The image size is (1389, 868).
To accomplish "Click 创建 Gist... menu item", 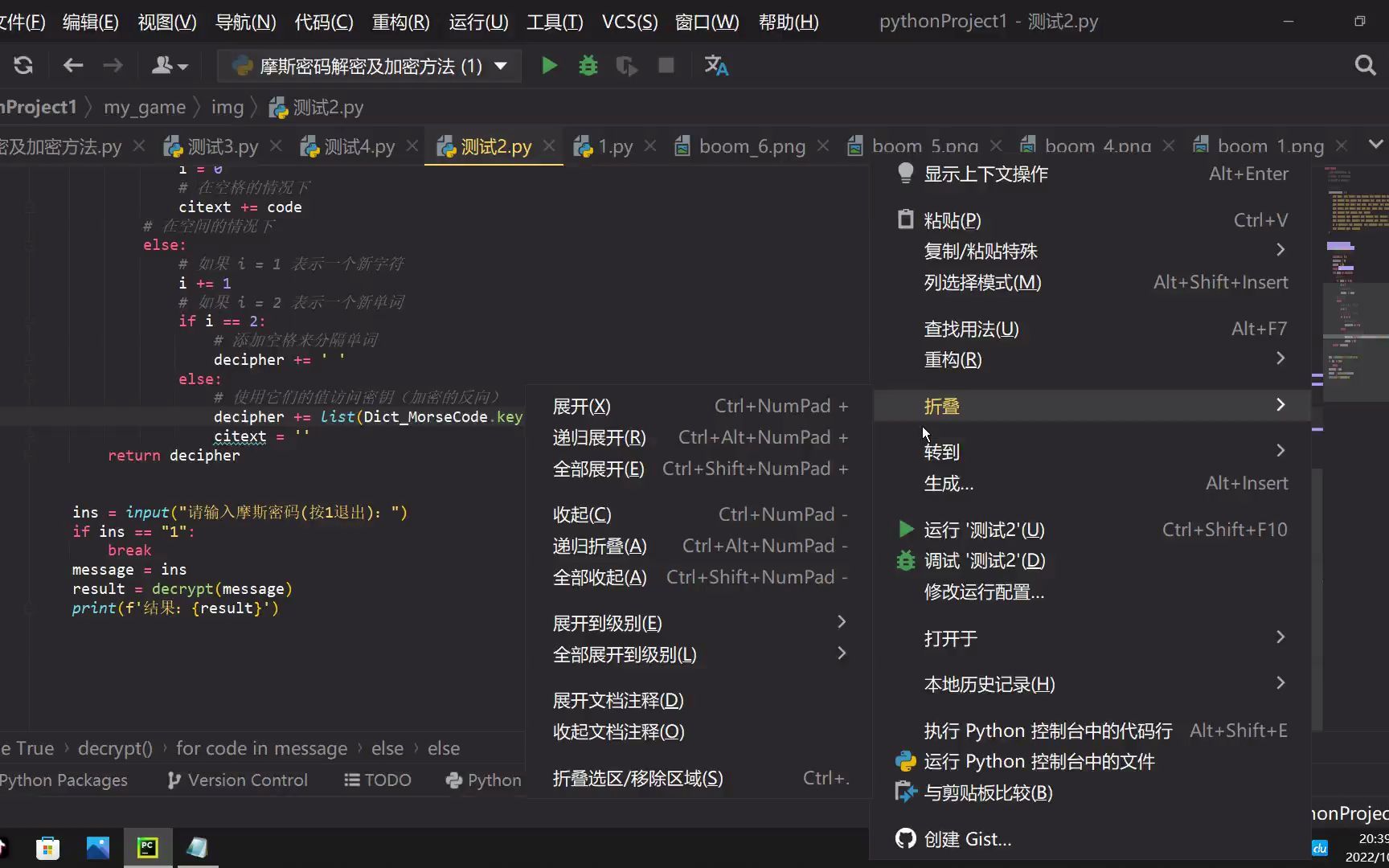I will point(1092,839).
